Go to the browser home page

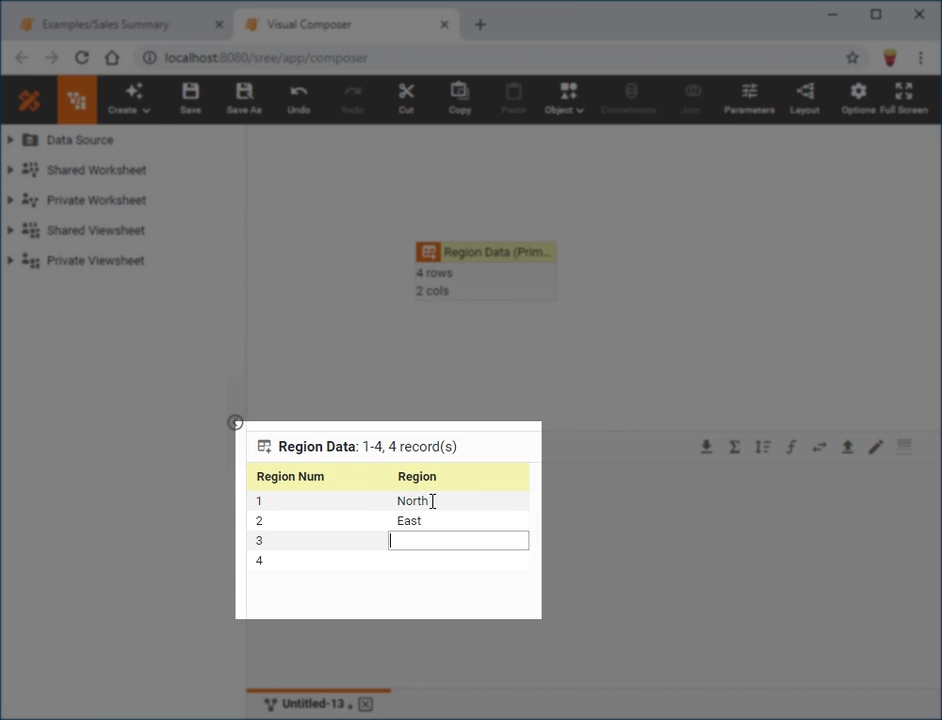[x=112, y=58]
